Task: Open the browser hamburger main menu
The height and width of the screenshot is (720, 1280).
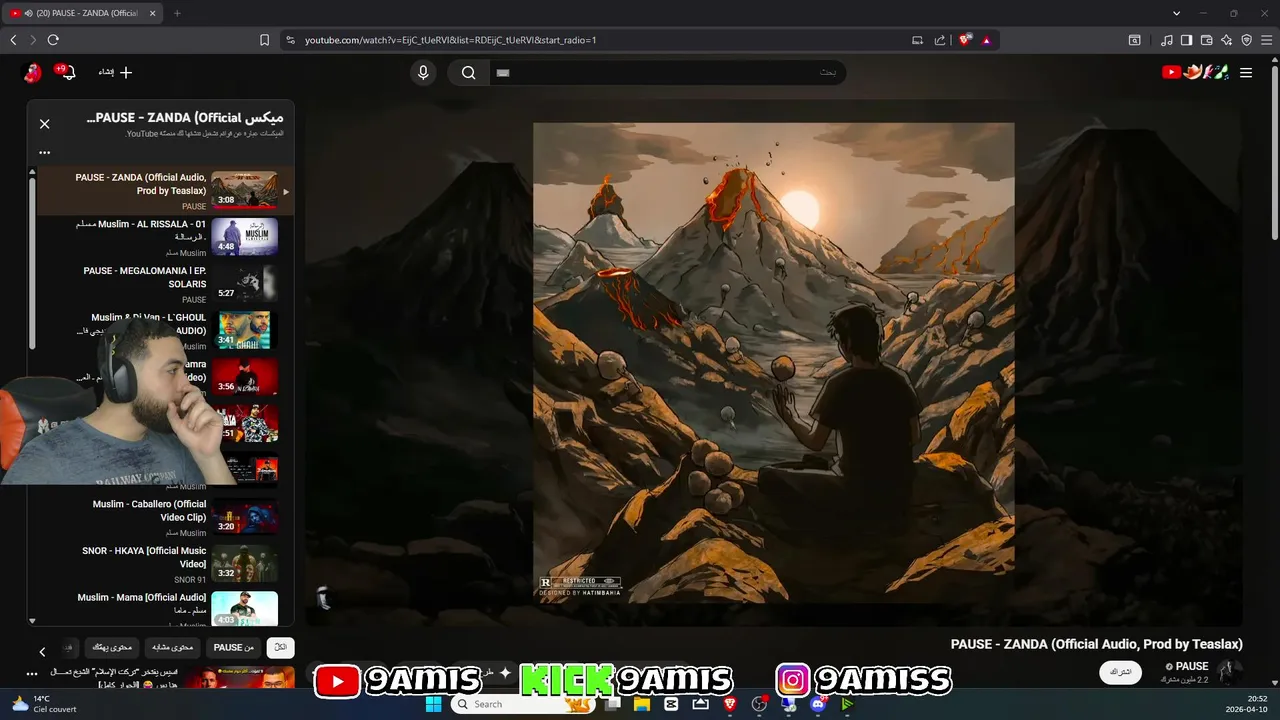Action: pyautogui.click(x=1266, y=40)
